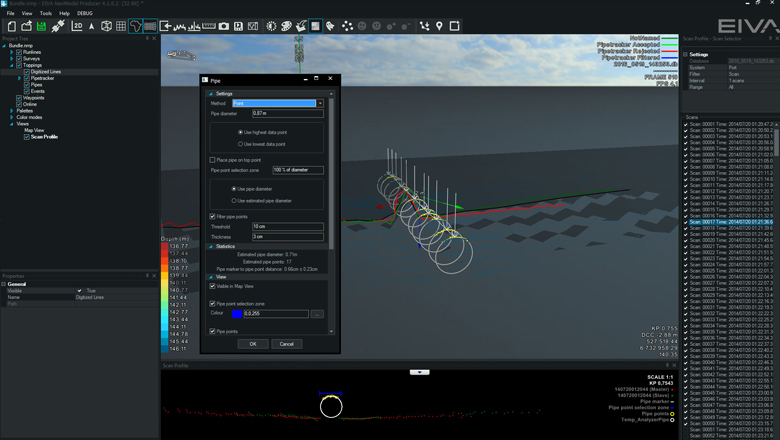Select 'Use highest data point' radio button
The width and height of the screenshot is (780, 440).
point(240,132)
